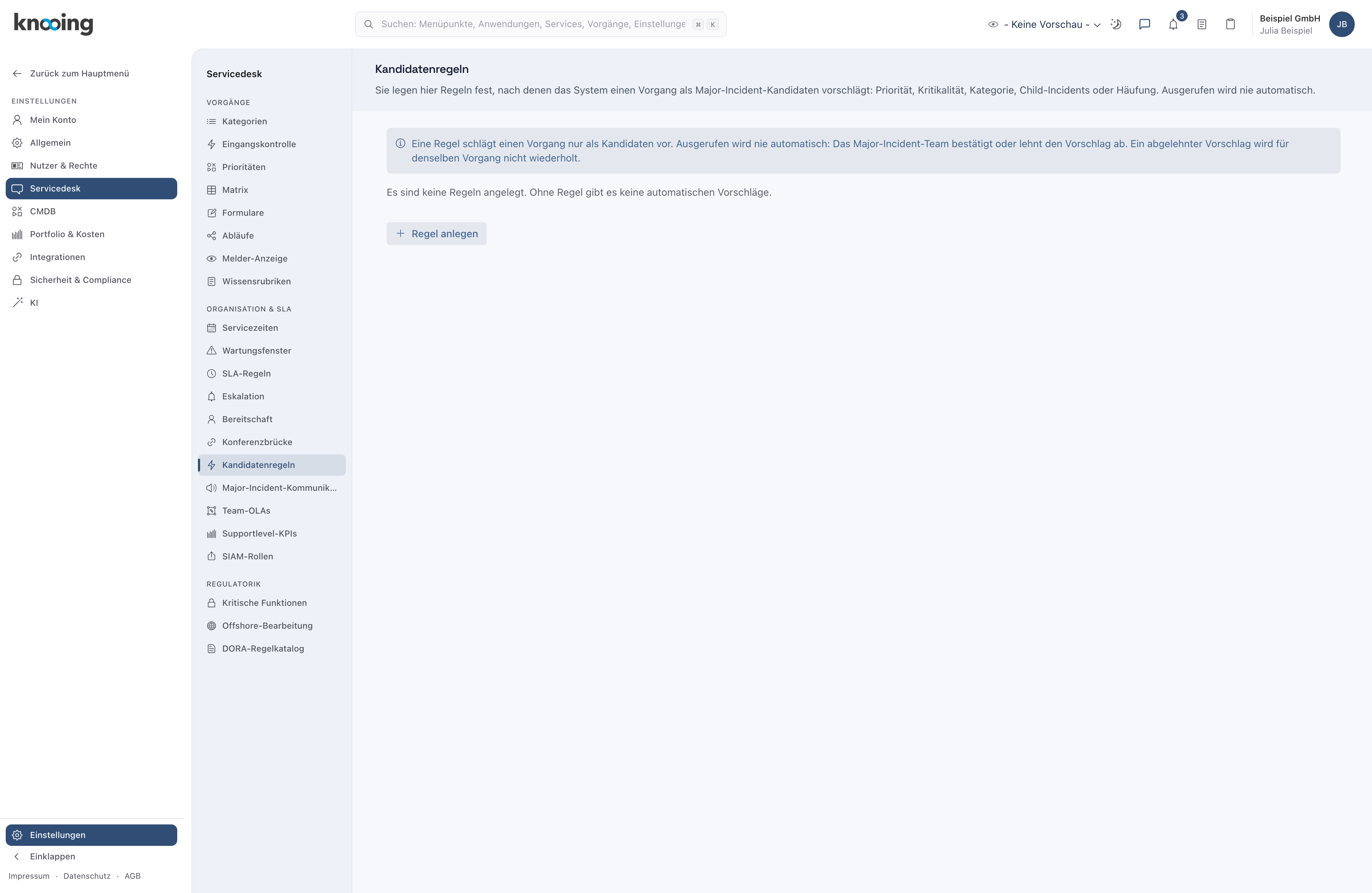The image size is (1372, 893).
Task: Click the eye icon beside Melder-Anzeige
Action: [x=212, y=258]
